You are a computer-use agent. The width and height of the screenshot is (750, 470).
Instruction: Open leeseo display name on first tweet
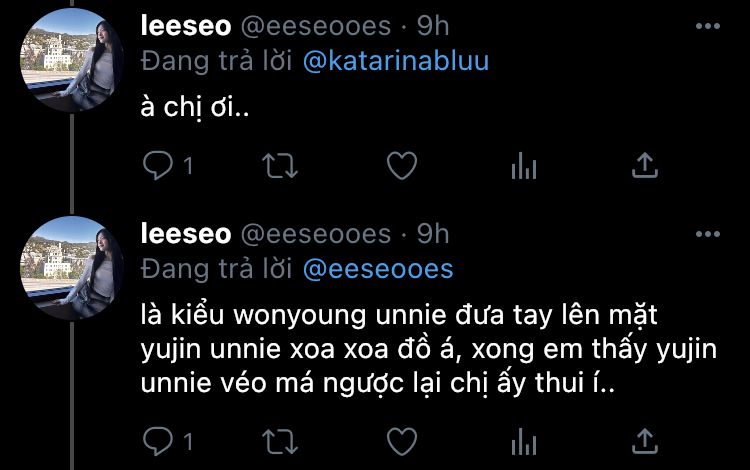pos(186,26)
